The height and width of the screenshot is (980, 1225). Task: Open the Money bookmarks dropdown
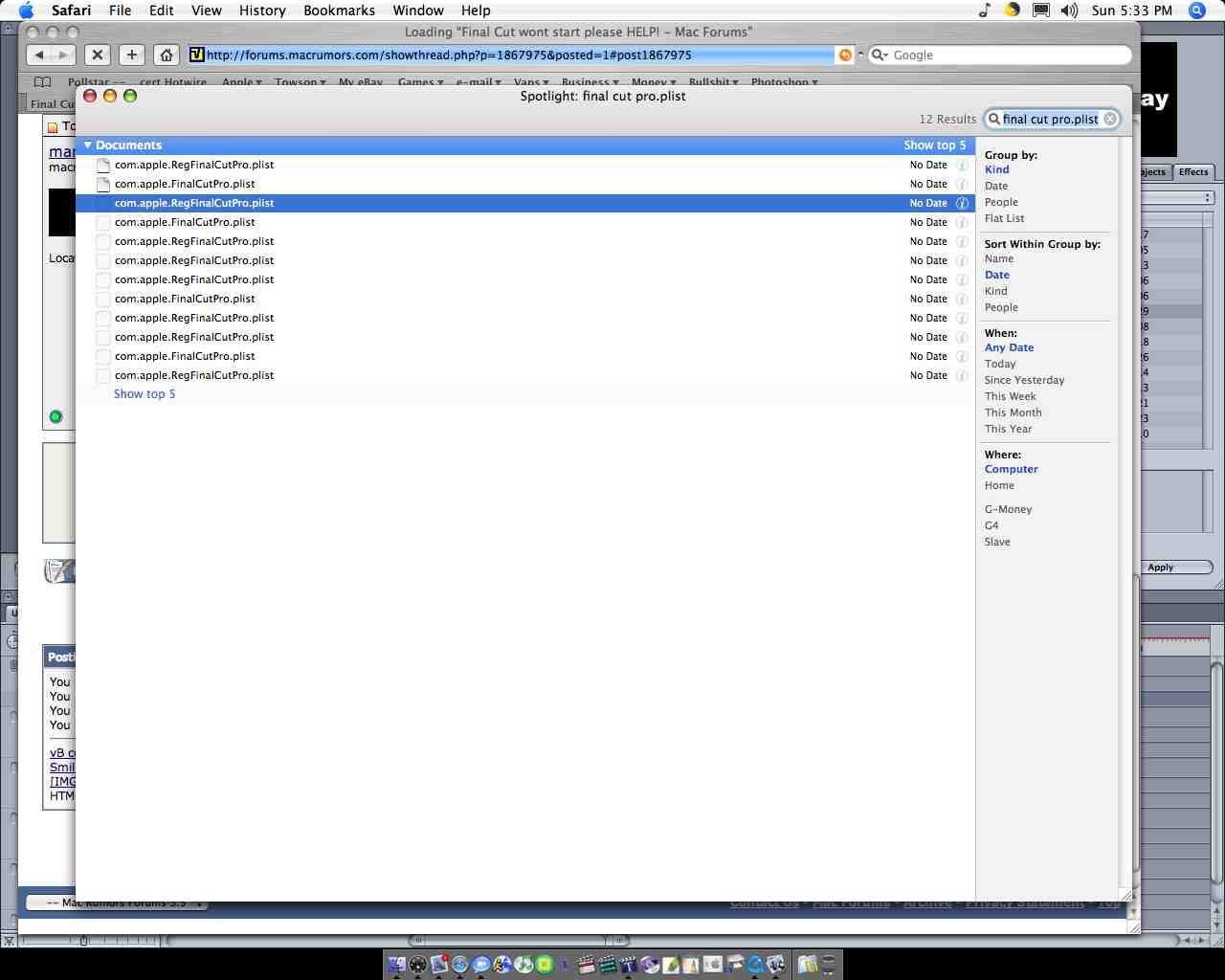tap(654, 82)
